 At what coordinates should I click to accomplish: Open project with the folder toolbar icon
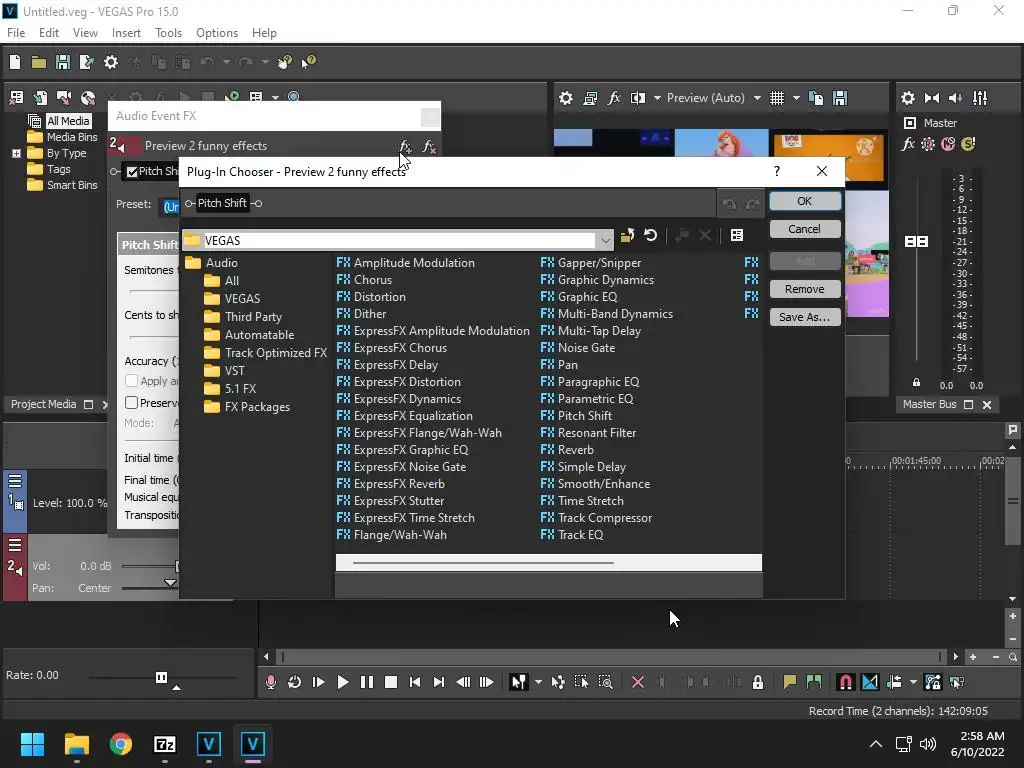(39, 62)
